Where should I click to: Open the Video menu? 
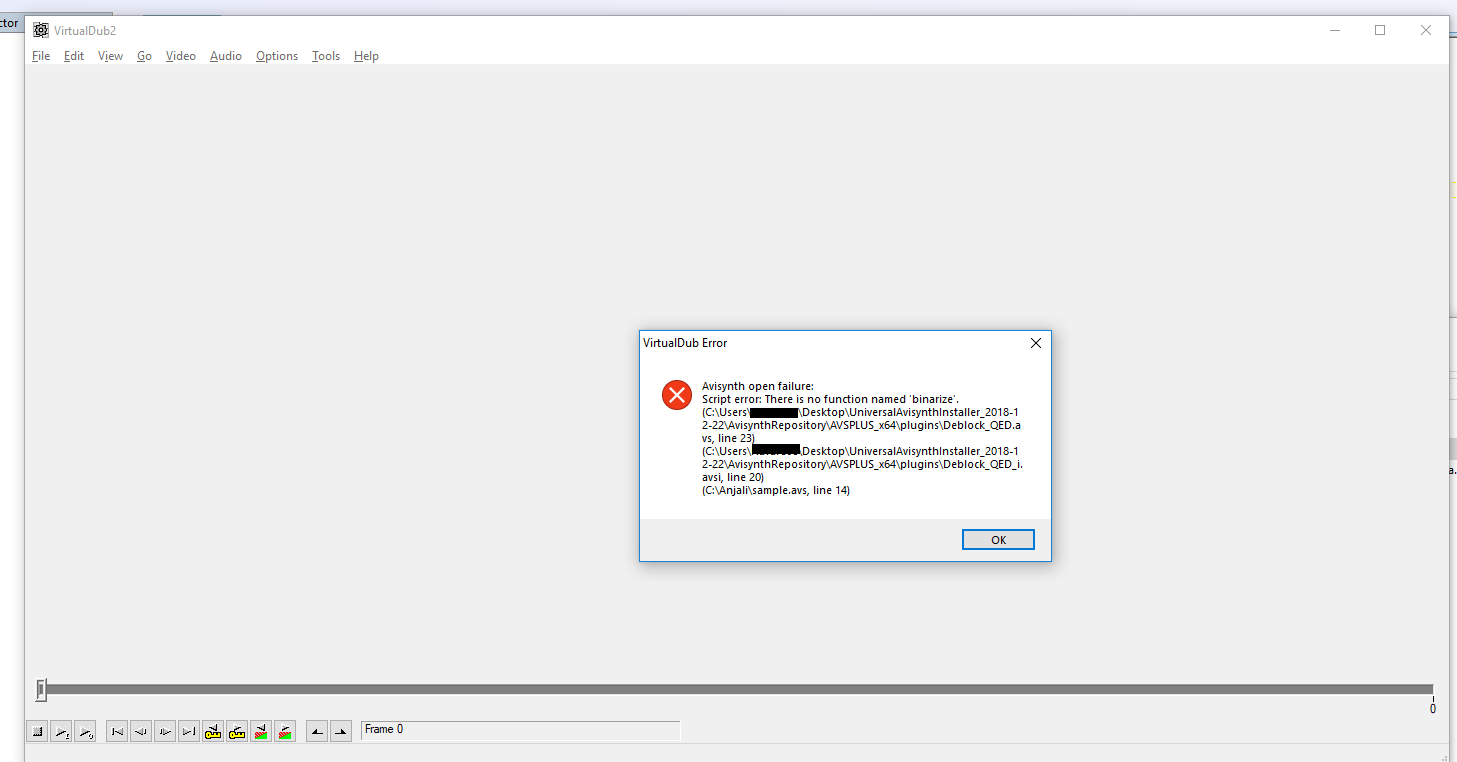click(x=181, y=56)
